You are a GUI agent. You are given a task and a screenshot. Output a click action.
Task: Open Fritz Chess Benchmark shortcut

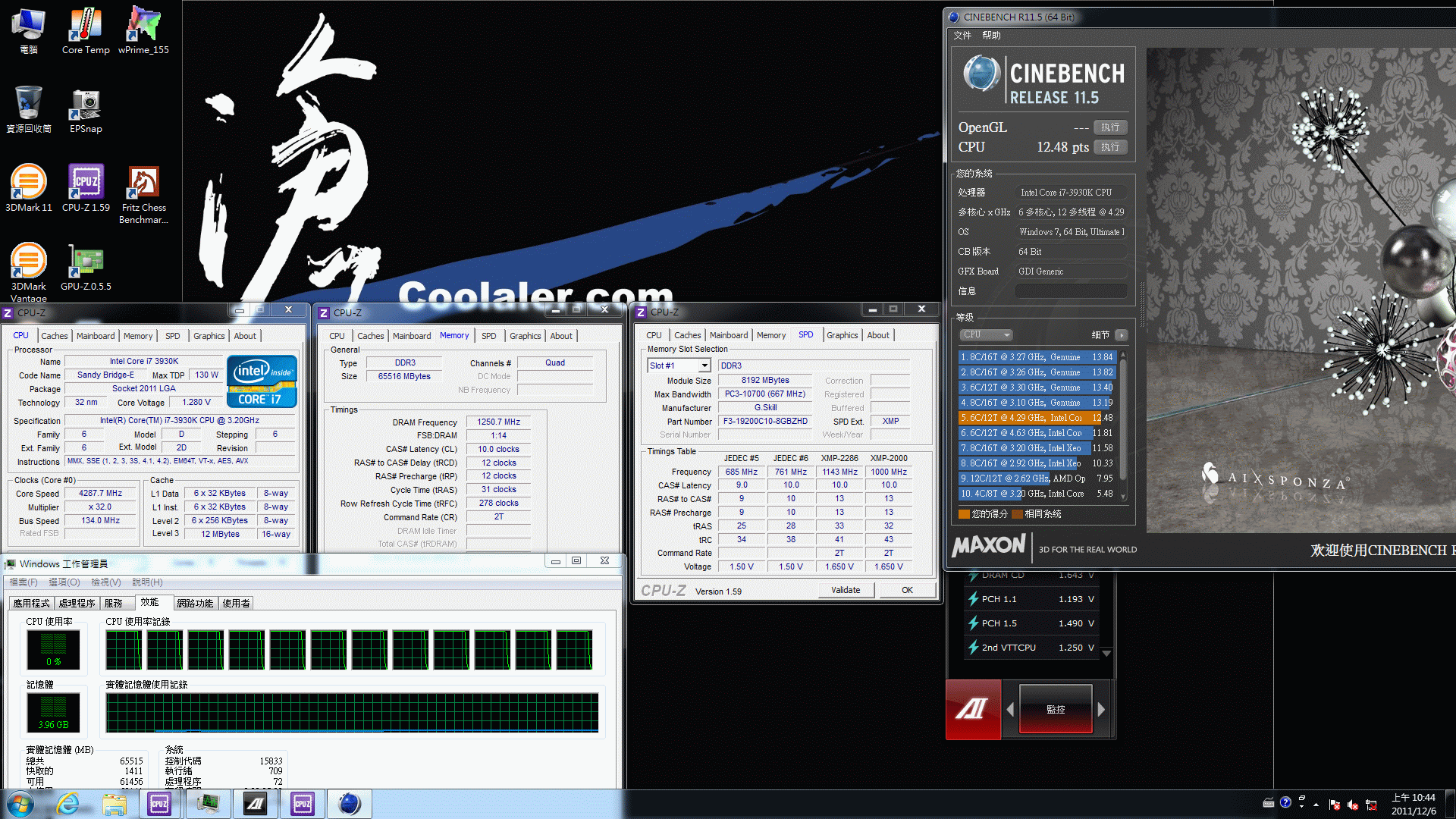pos(143,194)
